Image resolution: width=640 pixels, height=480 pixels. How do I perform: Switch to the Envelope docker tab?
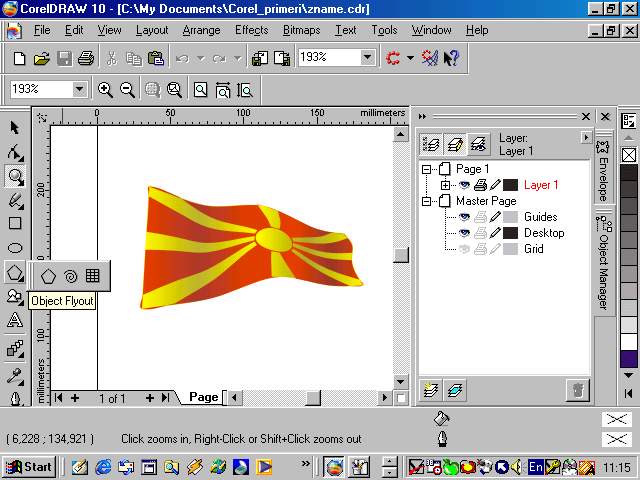tap(603, 170)
